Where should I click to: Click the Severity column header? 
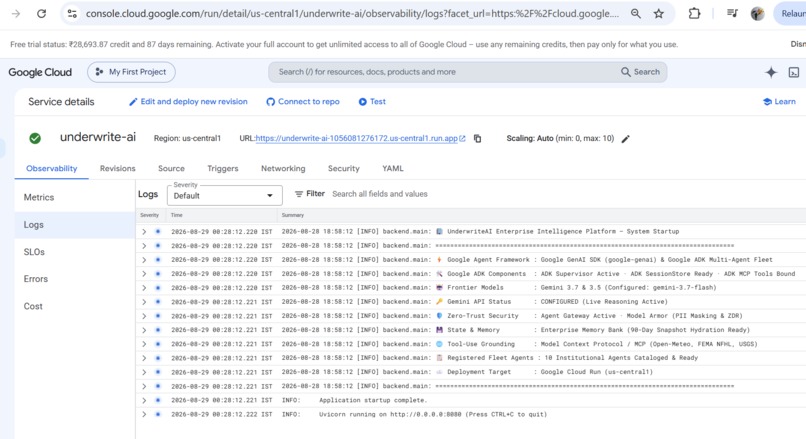click(150, 215)
